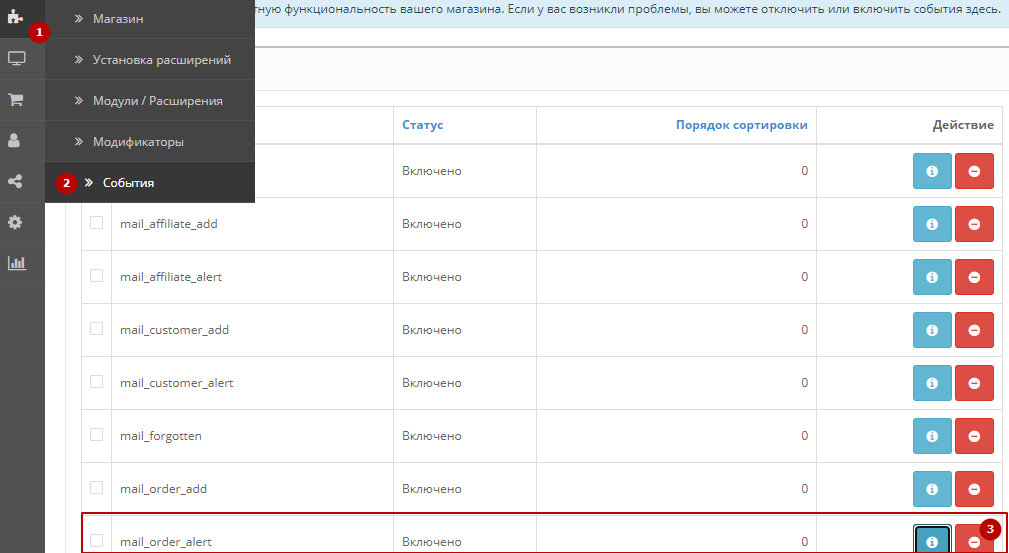
Task: Click the mail_order_add event name
Action: coord(163,489)
